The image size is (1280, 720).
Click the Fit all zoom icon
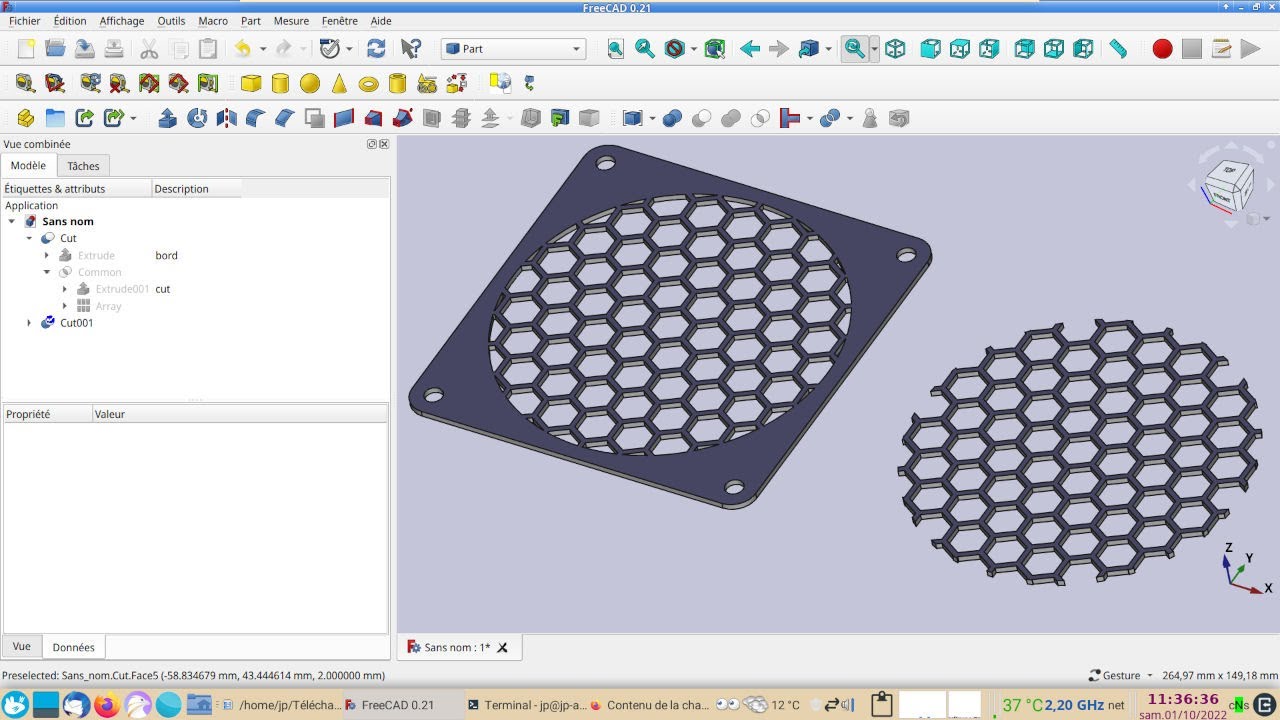click(x=615, y=48)
